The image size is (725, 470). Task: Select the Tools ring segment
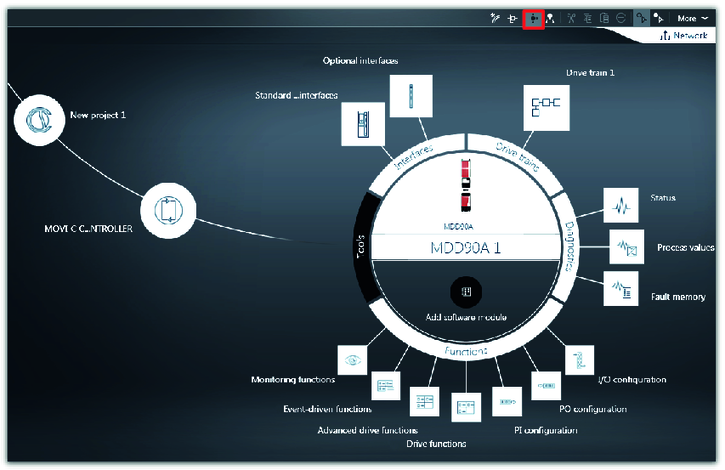click(x=362, y=245)
